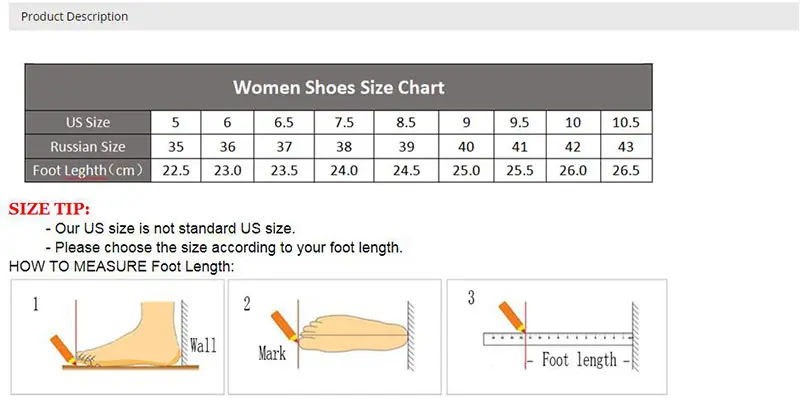Select US size 5 cell
This screenshot has width=800, height=401.
176,123
